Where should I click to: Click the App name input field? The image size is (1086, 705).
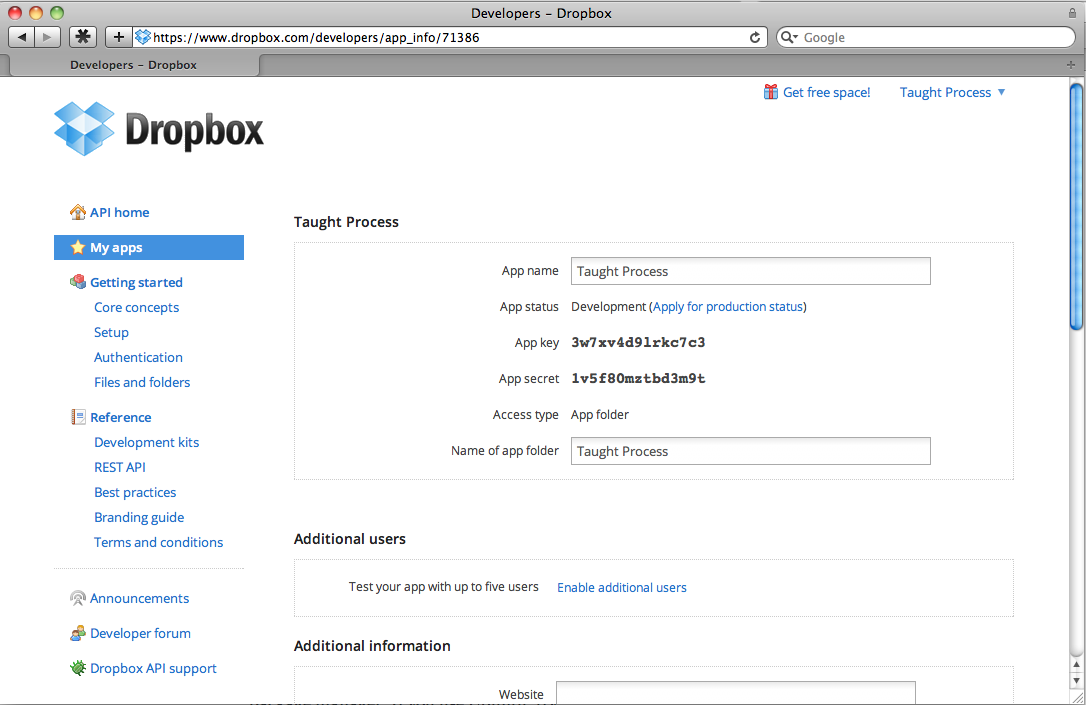(x=750, y=271)
